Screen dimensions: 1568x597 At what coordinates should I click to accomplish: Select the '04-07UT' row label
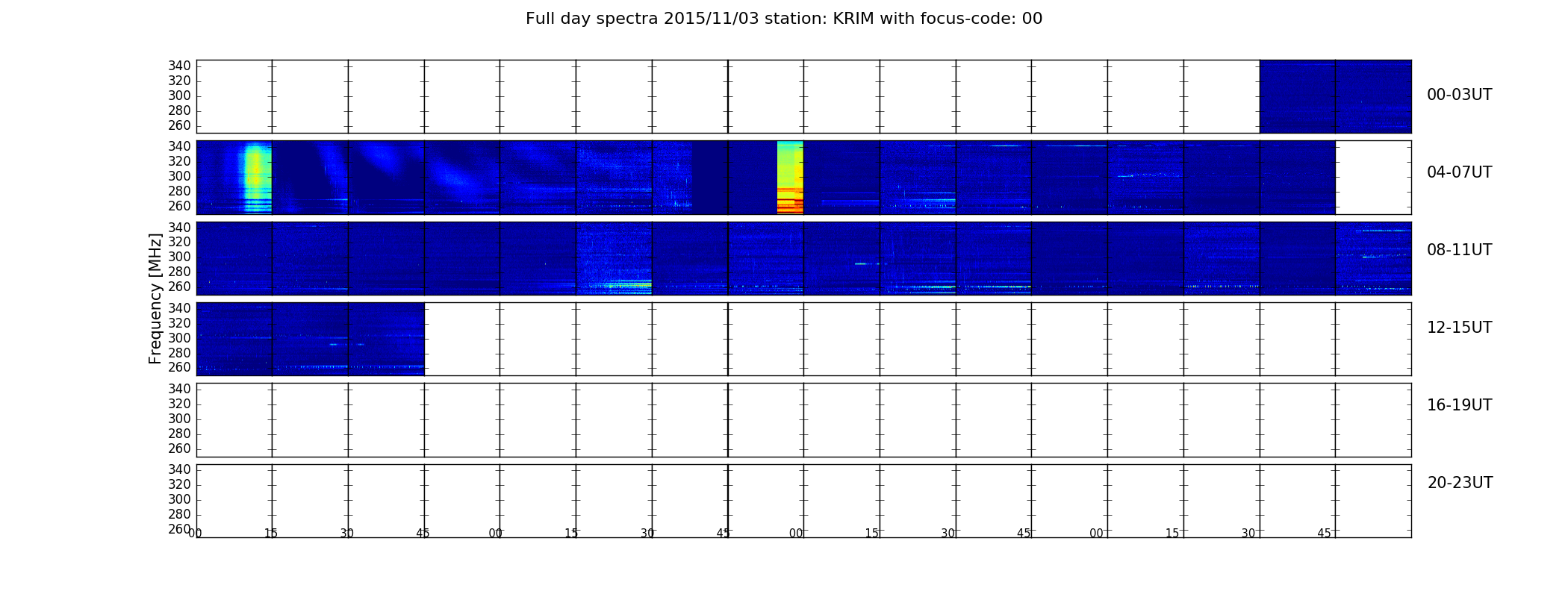tap(1459, 172)
